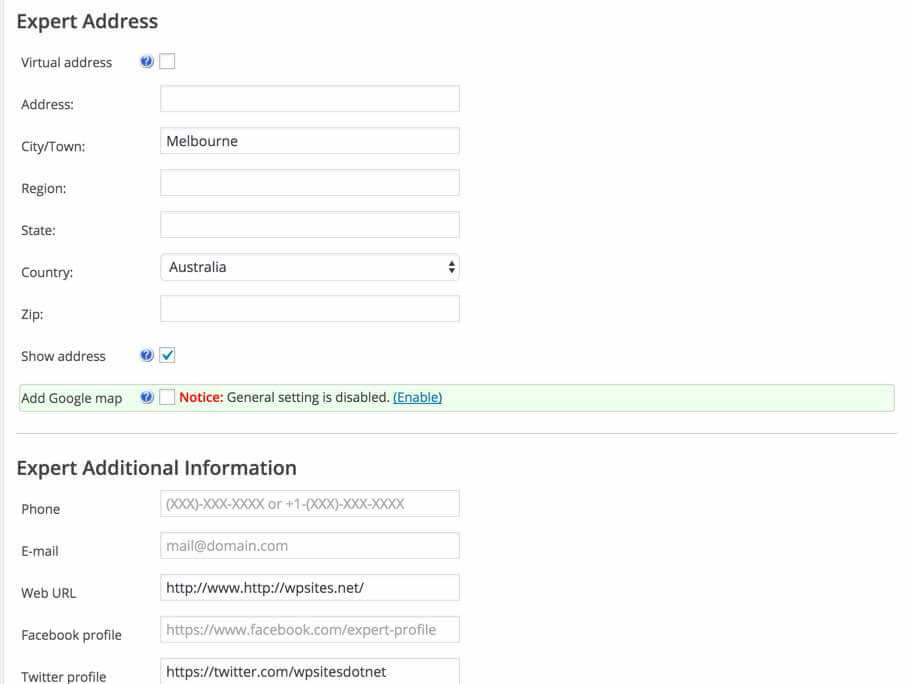Click the Twitter profile field
Screen dimensions: 910x684
(309, 671)
